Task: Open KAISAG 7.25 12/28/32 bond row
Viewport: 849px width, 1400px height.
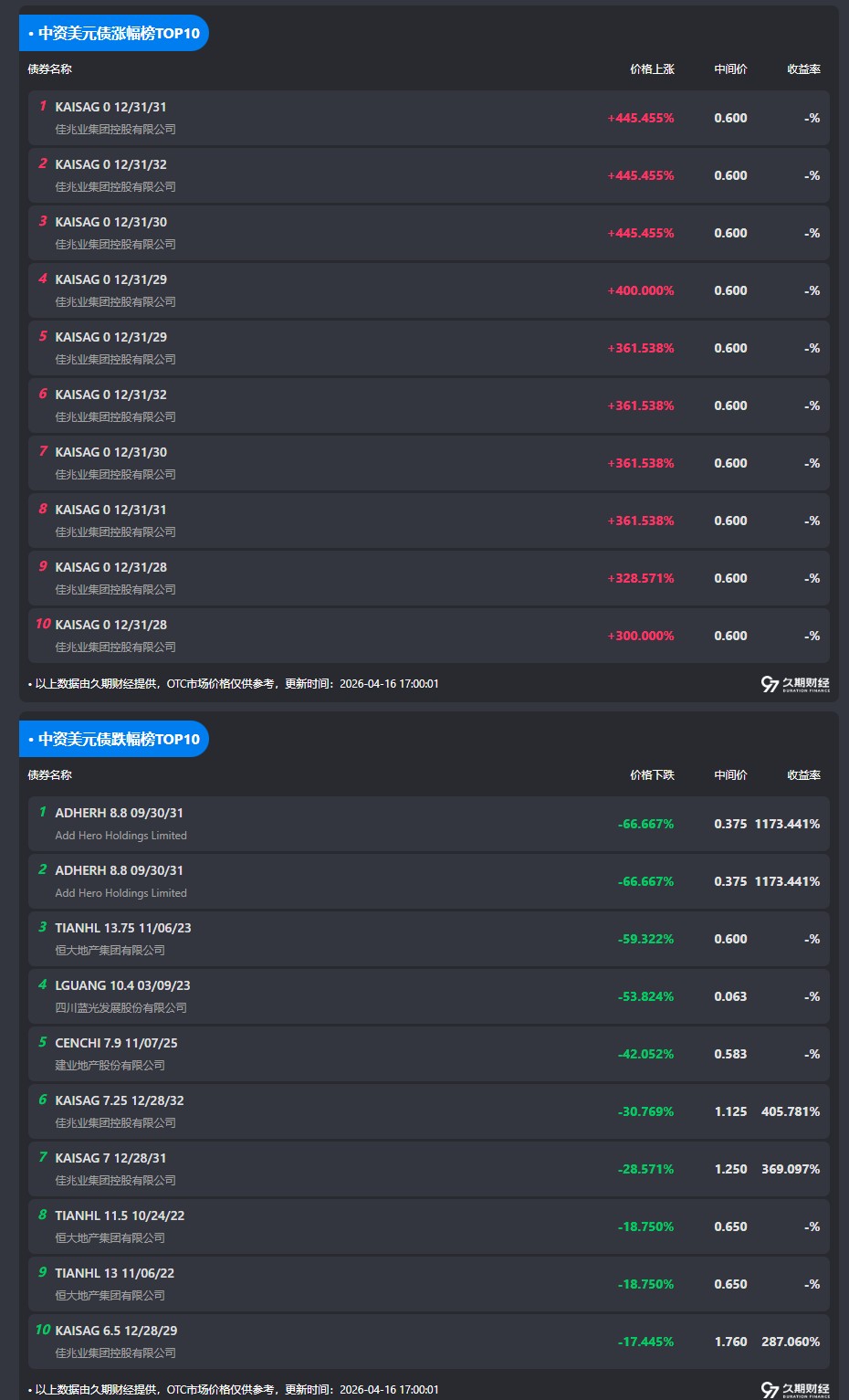Action: point(120,1100)
